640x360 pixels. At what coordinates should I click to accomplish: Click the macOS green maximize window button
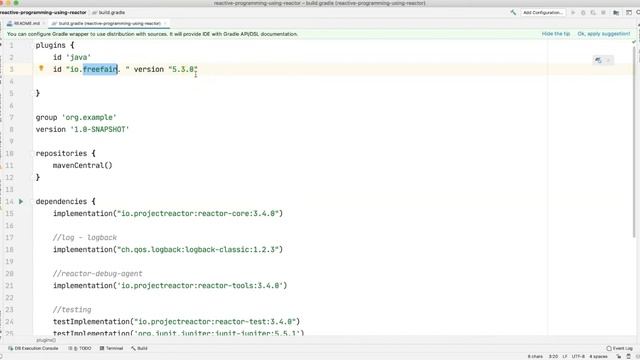(16, 2)
